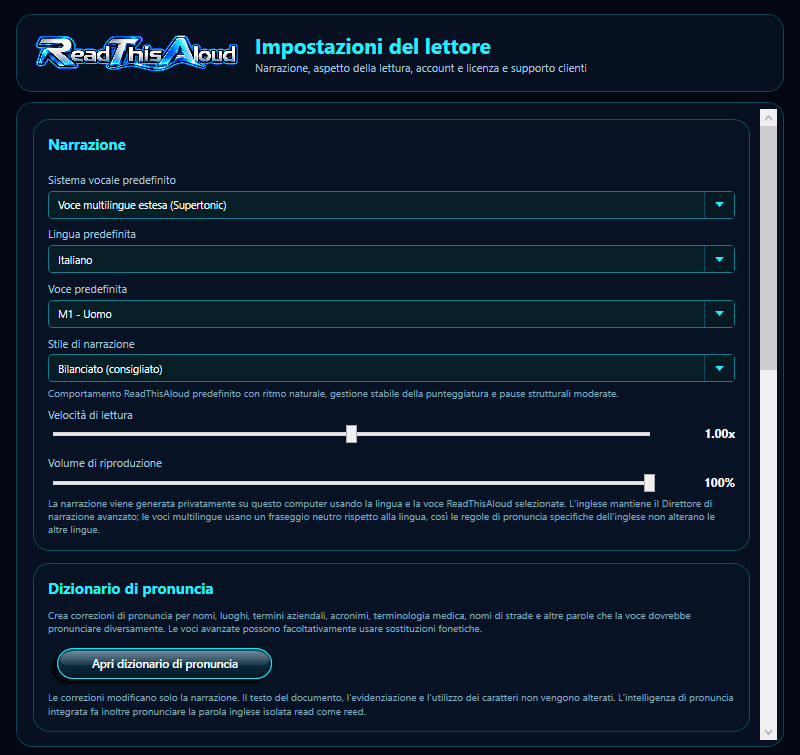Click the Velocità di lettura label
The height and width of the screenshot is (755, 800).
click(90, 415)
